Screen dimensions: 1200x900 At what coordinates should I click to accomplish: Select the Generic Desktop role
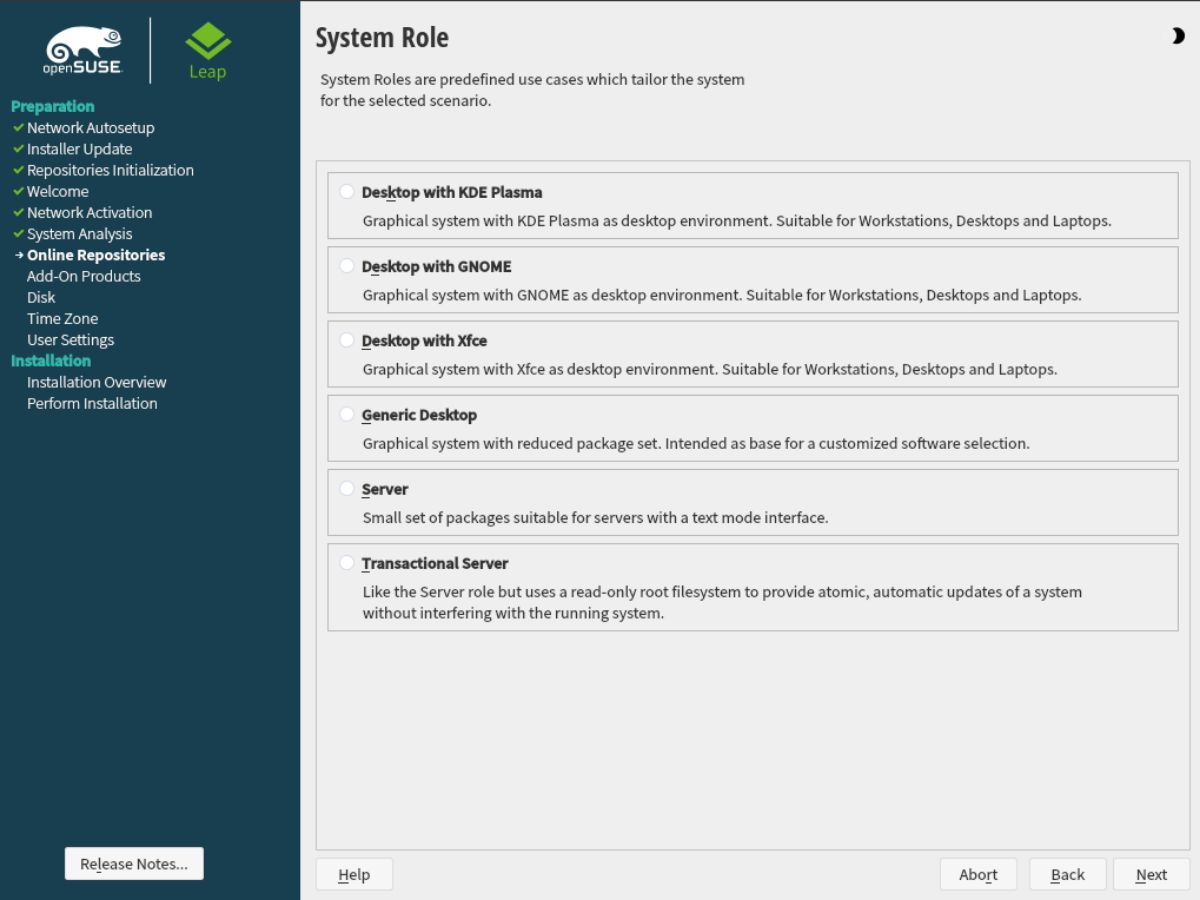347,414
